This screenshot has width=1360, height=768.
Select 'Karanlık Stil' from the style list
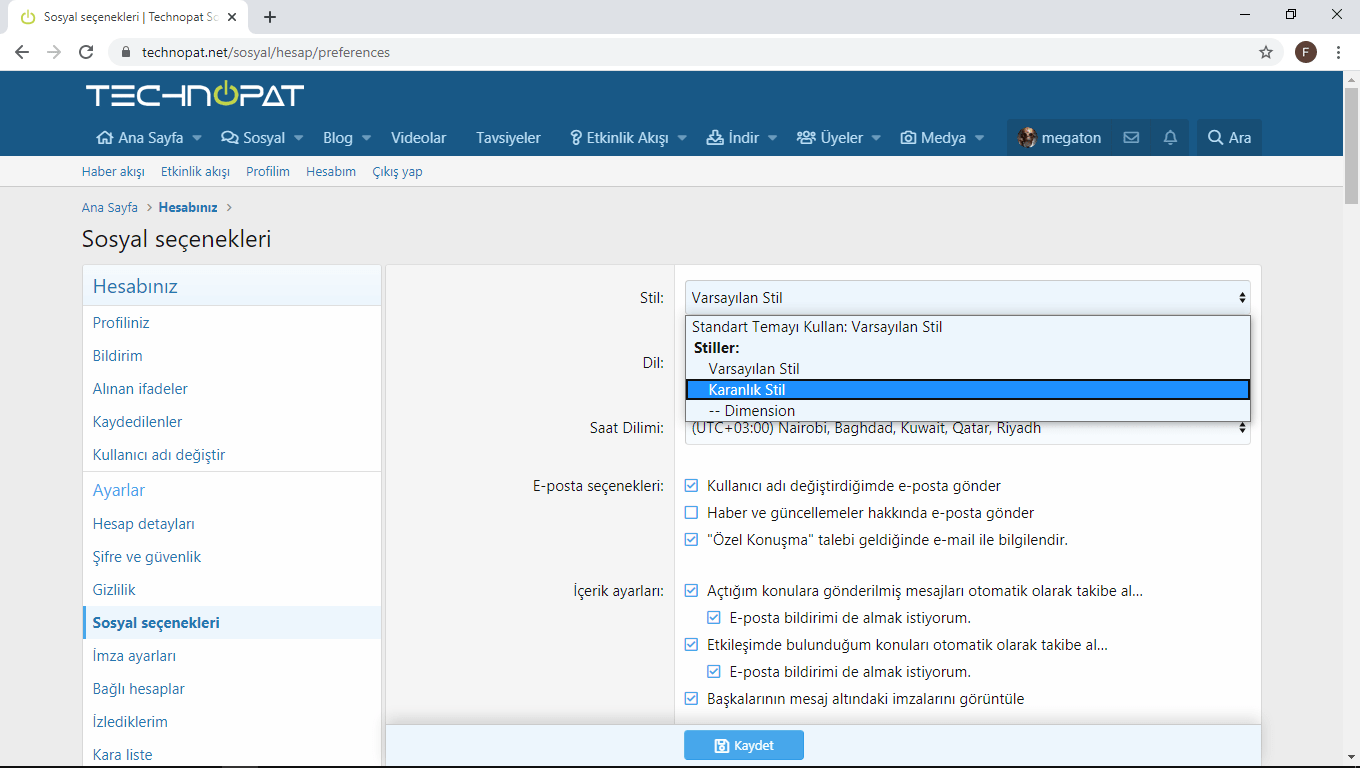click(x=967, y=390)
